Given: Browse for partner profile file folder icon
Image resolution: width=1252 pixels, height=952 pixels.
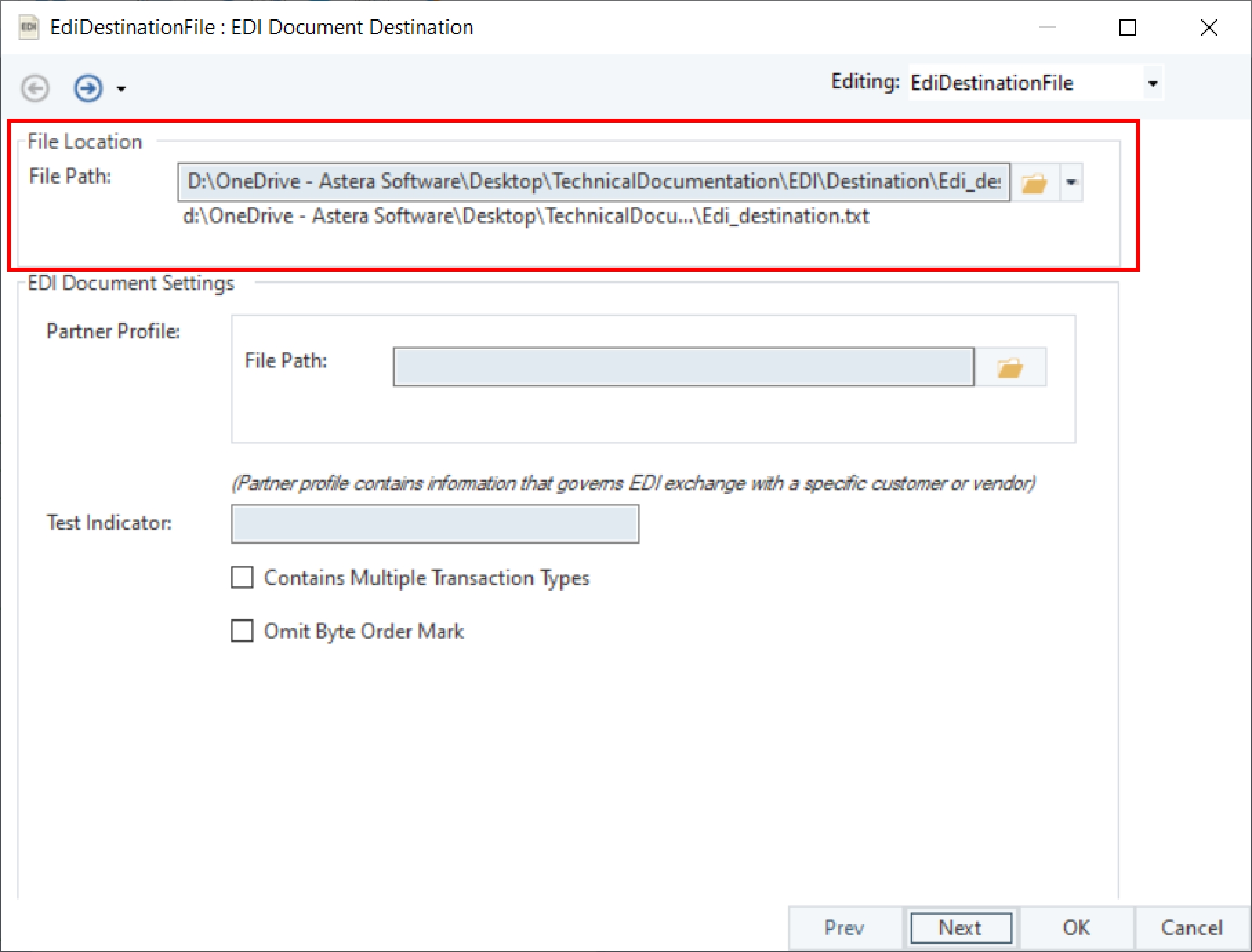Looking at the screenshot, I should pos(1010,368).
